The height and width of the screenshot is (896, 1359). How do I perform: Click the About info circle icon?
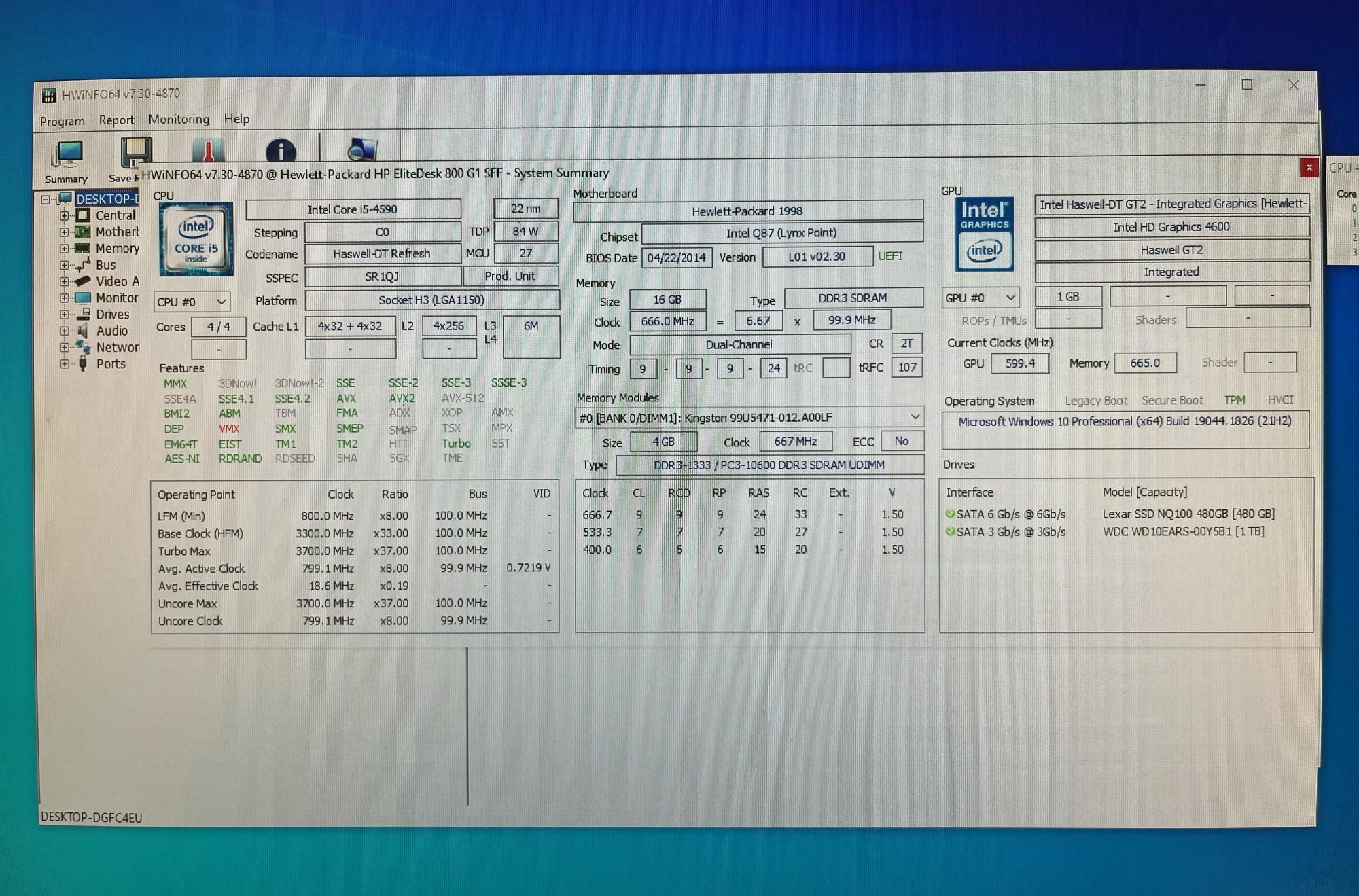[x=280, y=151]
